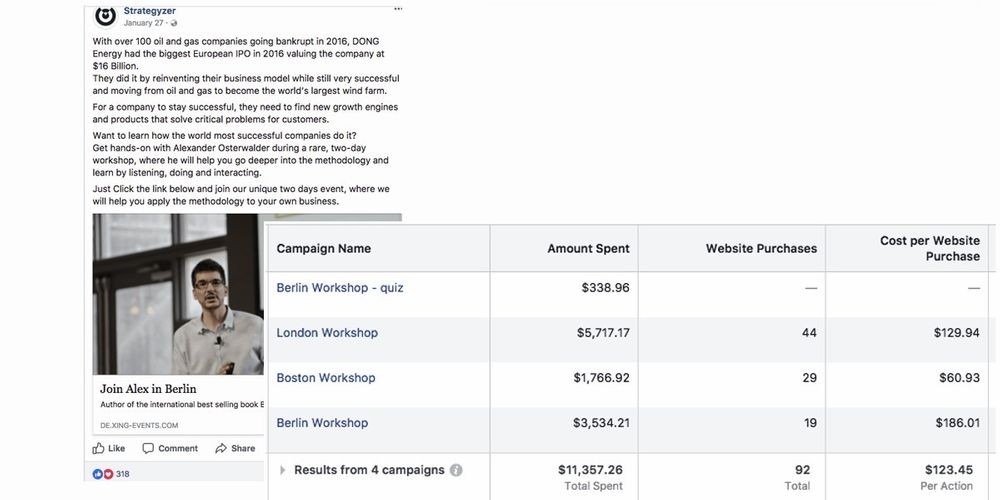The width and height of the screenshot is (1000, 500).
Task: Click the Campaign Name column header
Action: point(323,249)
